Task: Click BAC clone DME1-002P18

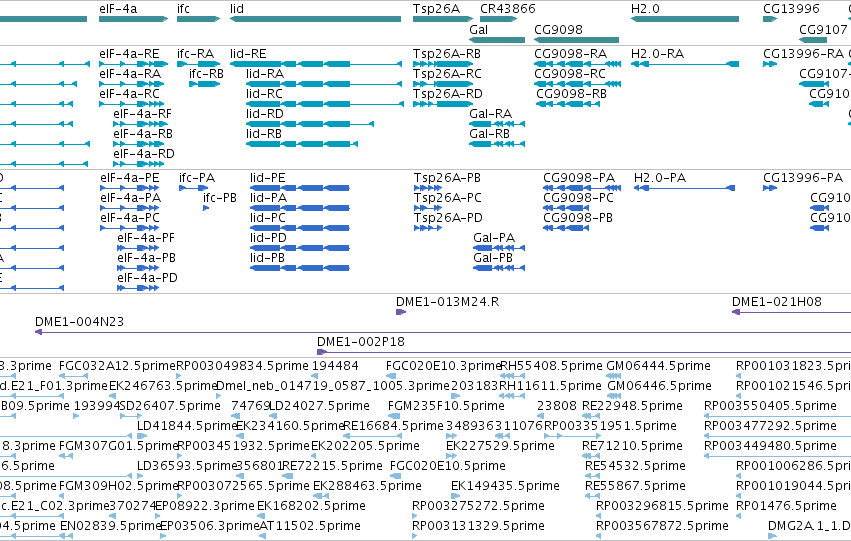Action: [361, 342]
